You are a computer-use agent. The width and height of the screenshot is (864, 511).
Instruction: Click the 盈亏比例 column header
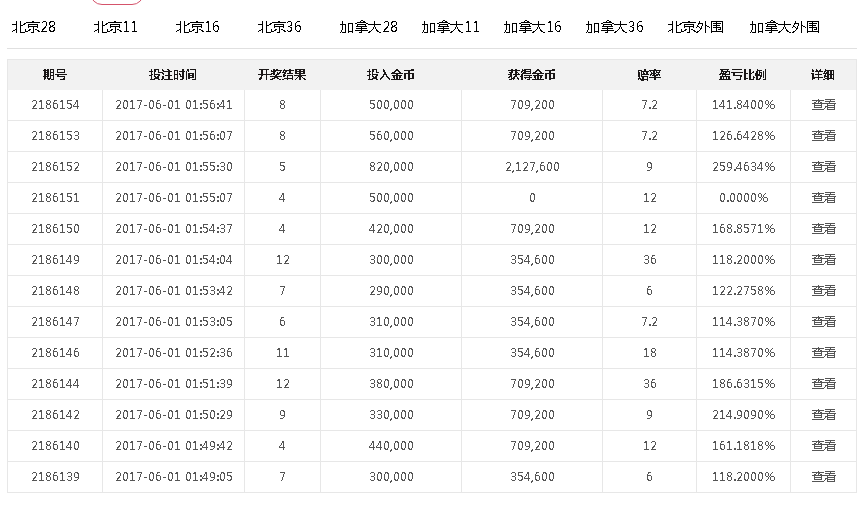point(742,75)
